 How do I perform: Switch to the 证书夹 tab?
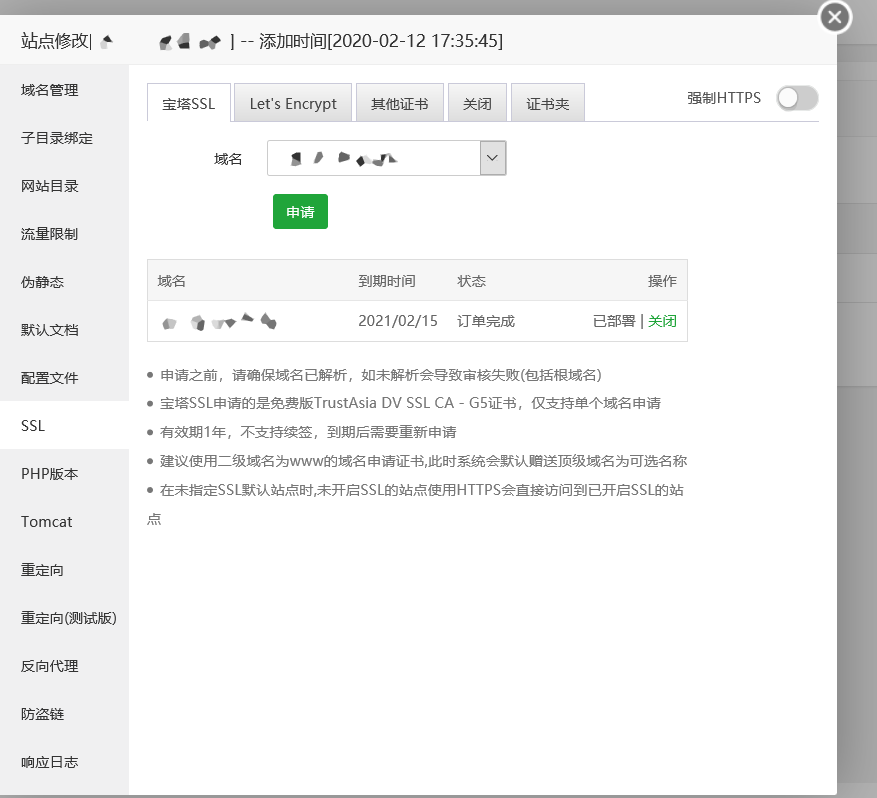[547, 102]
